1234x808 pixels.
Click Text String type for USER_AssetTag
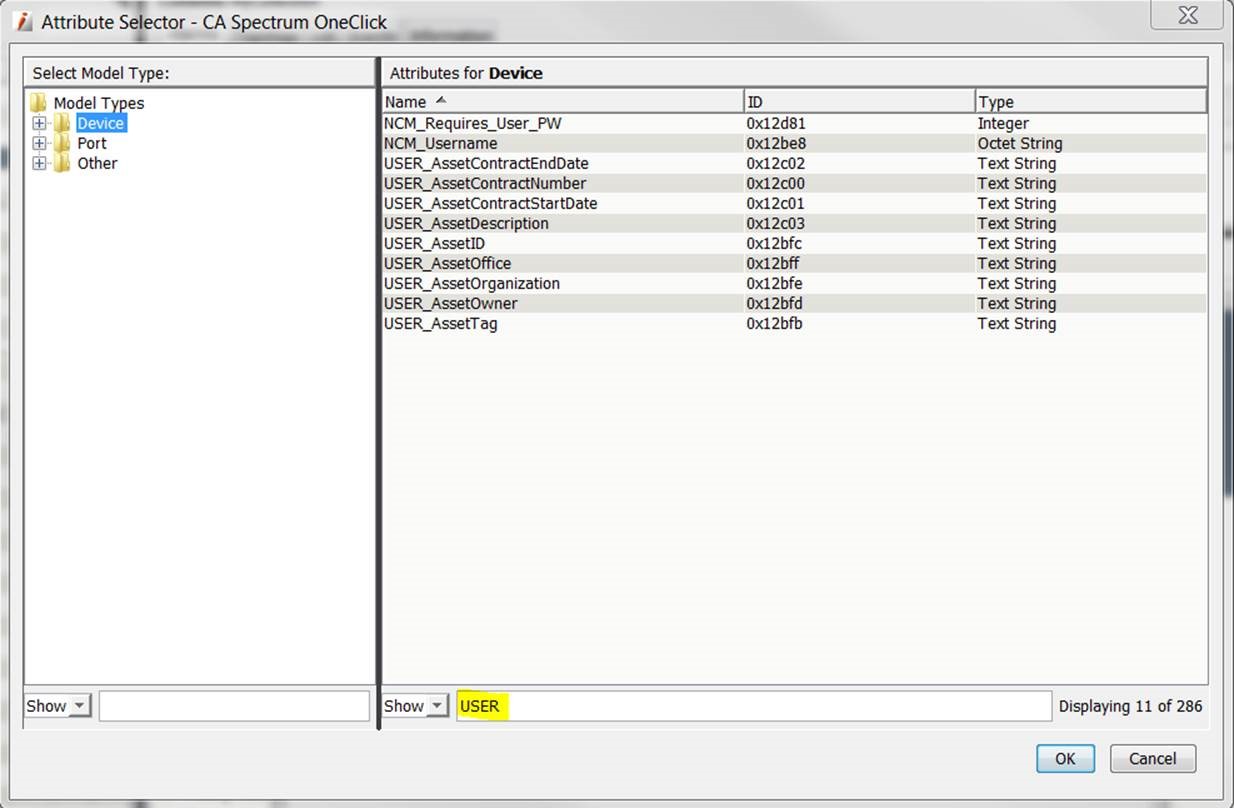tap(1017, 323)
